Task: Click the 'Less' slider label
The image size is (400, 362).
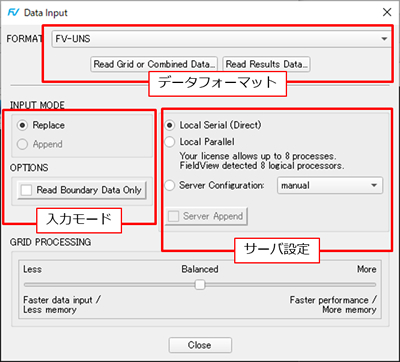Action: (32, 269)
